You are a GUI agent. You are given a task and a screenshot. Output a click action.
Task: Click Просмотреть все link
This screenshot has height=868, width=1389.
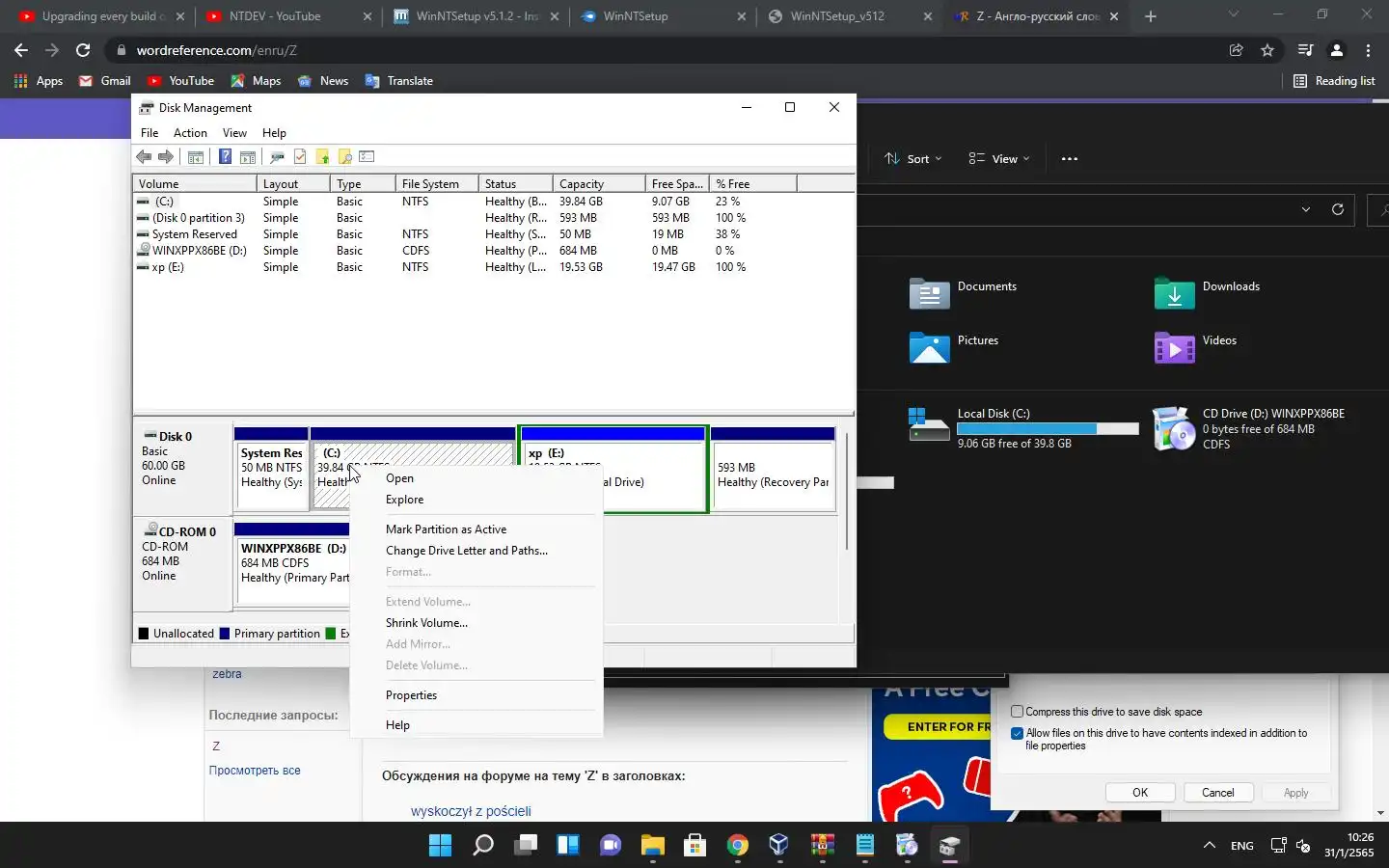tap(255, 771)
